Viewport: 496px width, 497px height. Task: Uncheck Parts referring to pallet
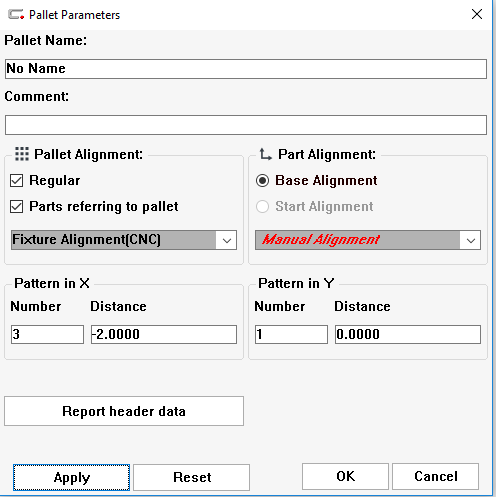(x=16, y=207)
